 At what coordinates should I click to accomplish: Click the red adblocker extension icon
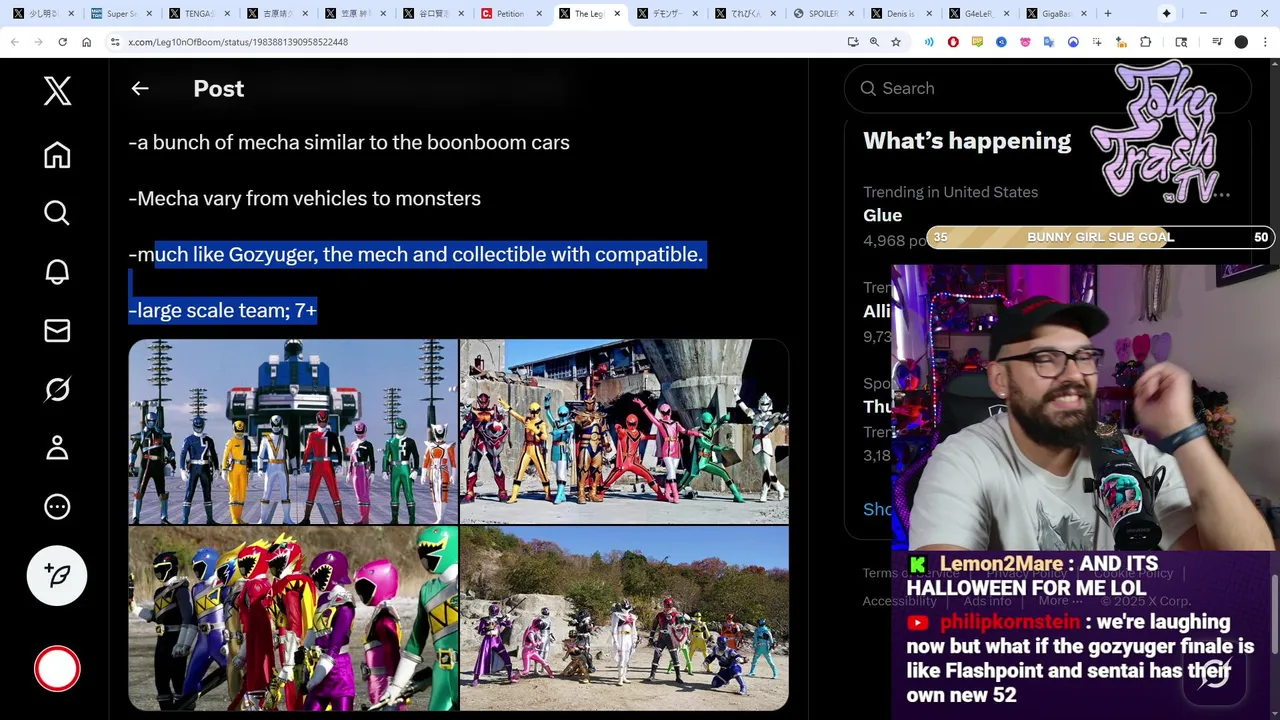(953, 42)
